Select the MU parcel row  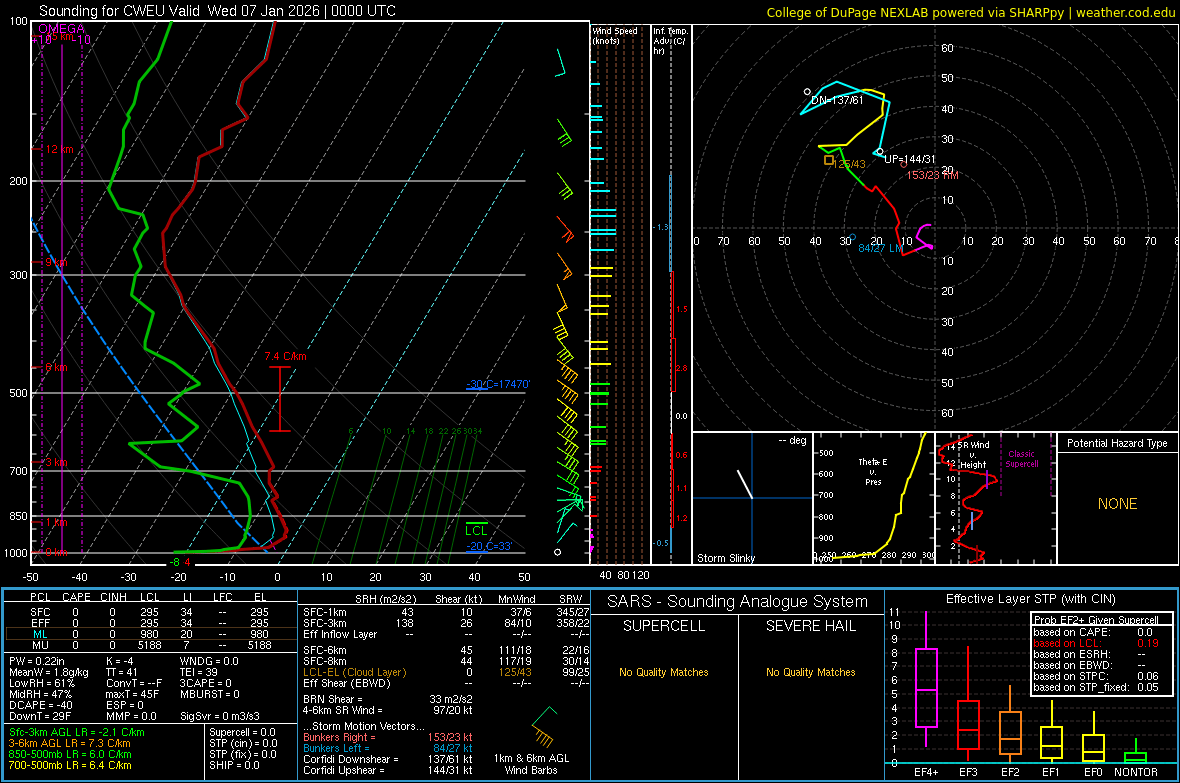(151, 645)
